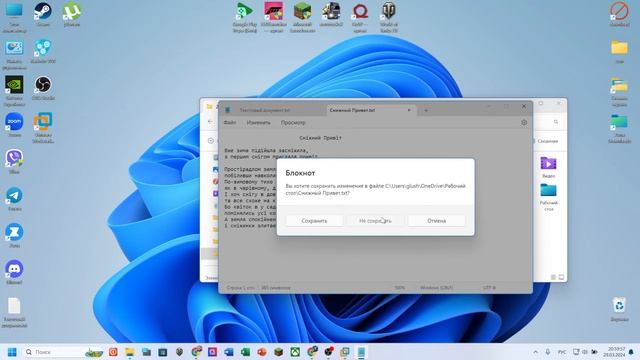Open Forza Horizon desktop shortcut

(x=273, y=17)
